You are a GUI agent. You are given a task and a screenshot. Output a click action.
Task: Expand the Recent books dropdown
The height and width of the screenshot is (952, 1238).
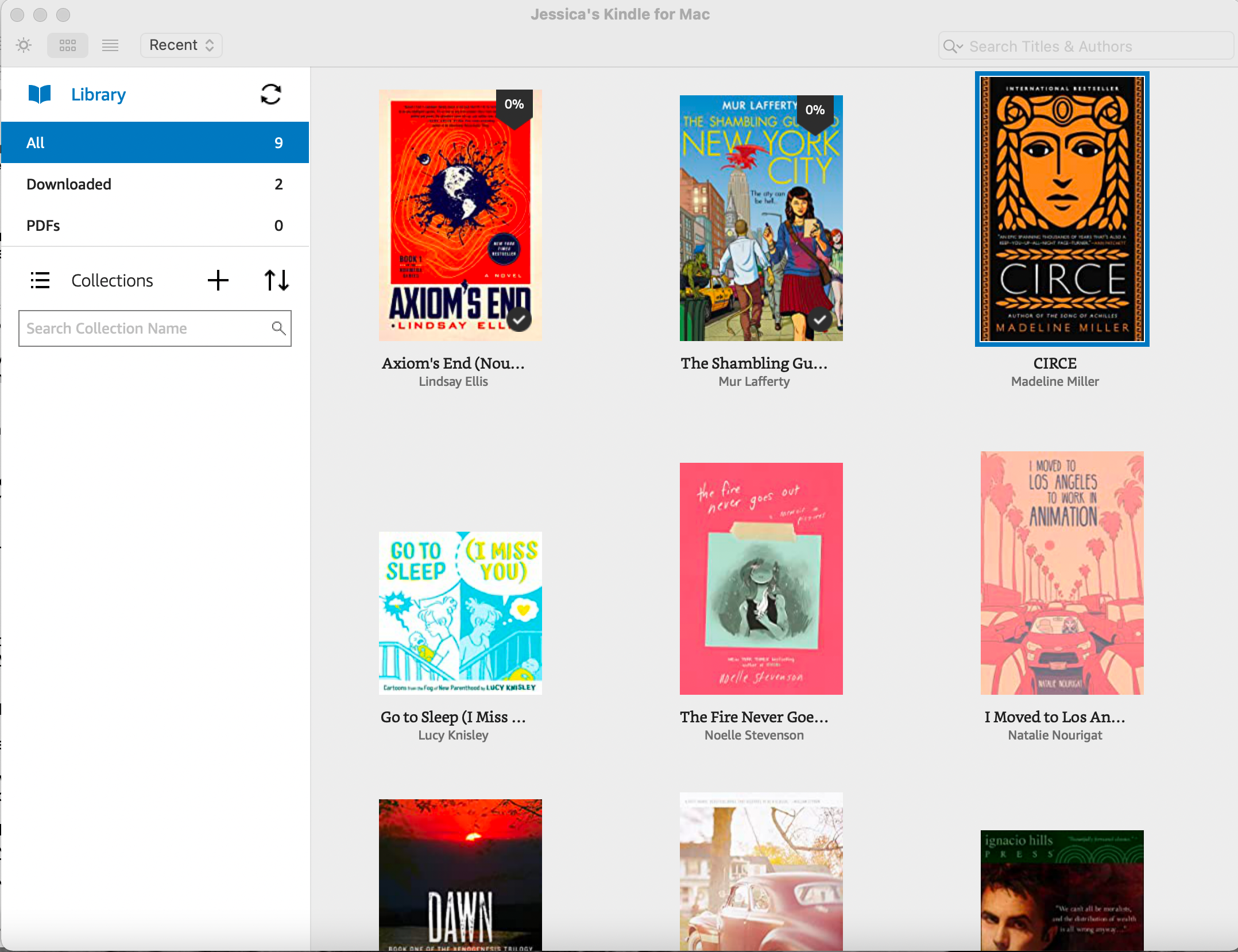click(x=180, y=44)
